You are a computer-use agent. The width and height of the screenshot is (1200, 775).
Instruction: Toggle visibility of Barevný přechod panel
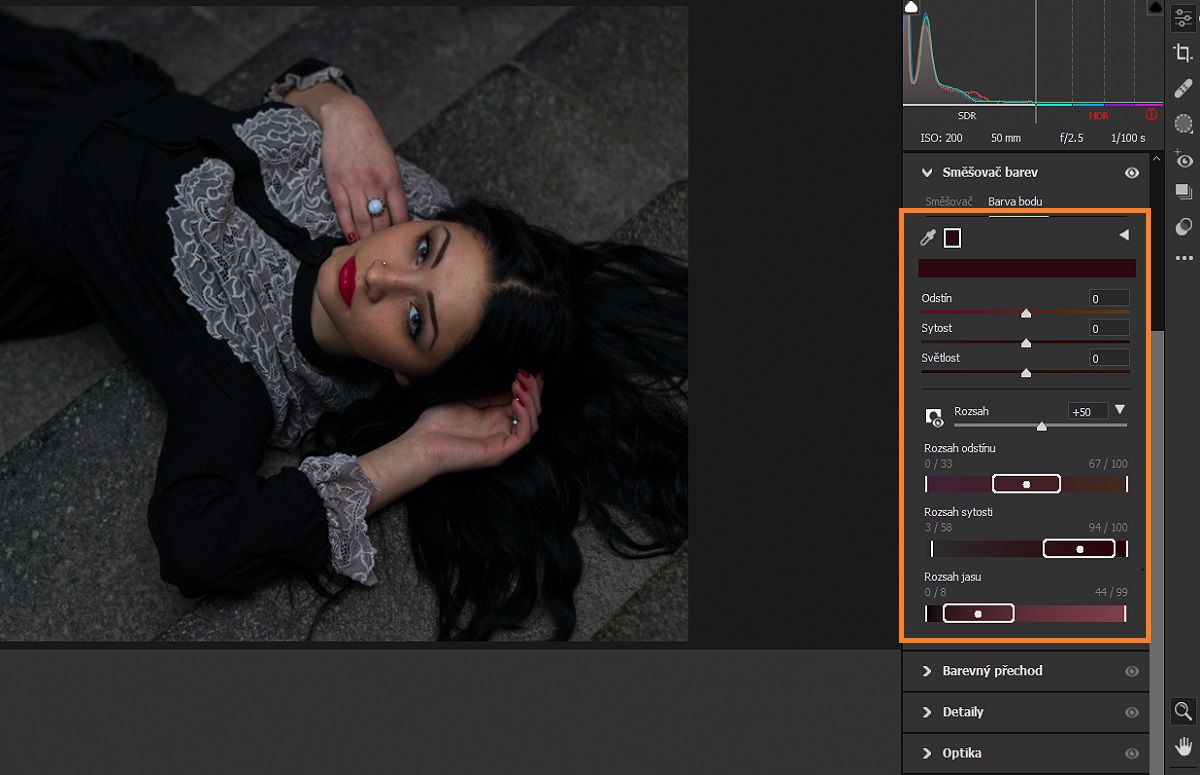tap(1132, 671)
